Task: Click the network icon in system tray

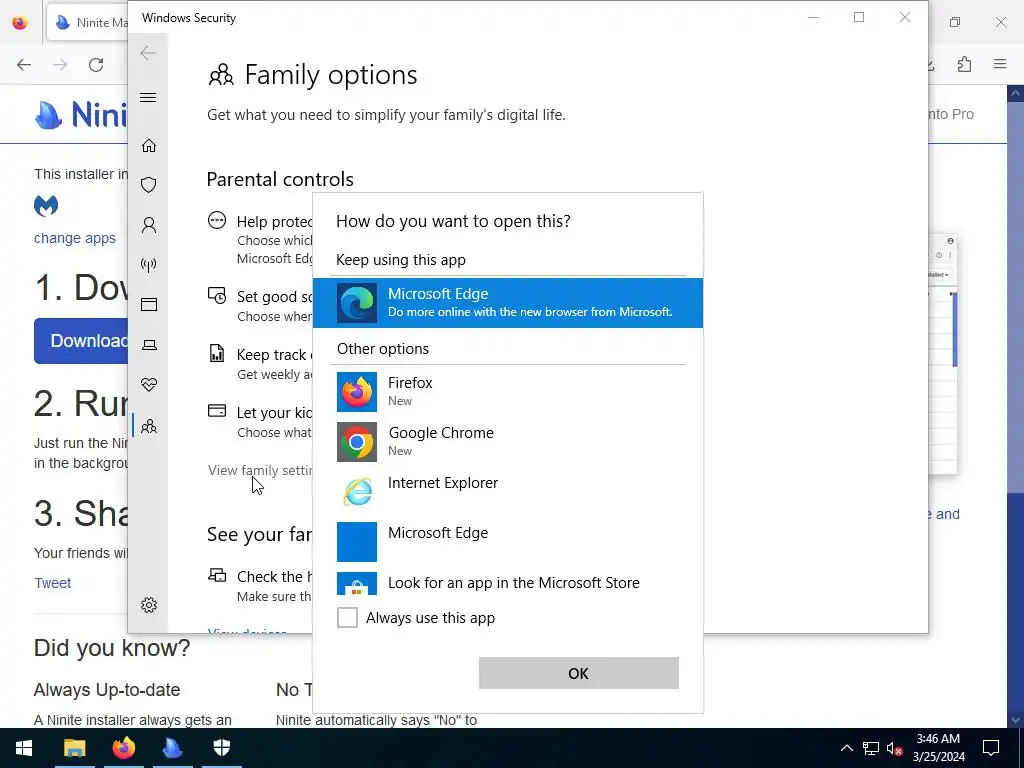Action: [871, 748]
